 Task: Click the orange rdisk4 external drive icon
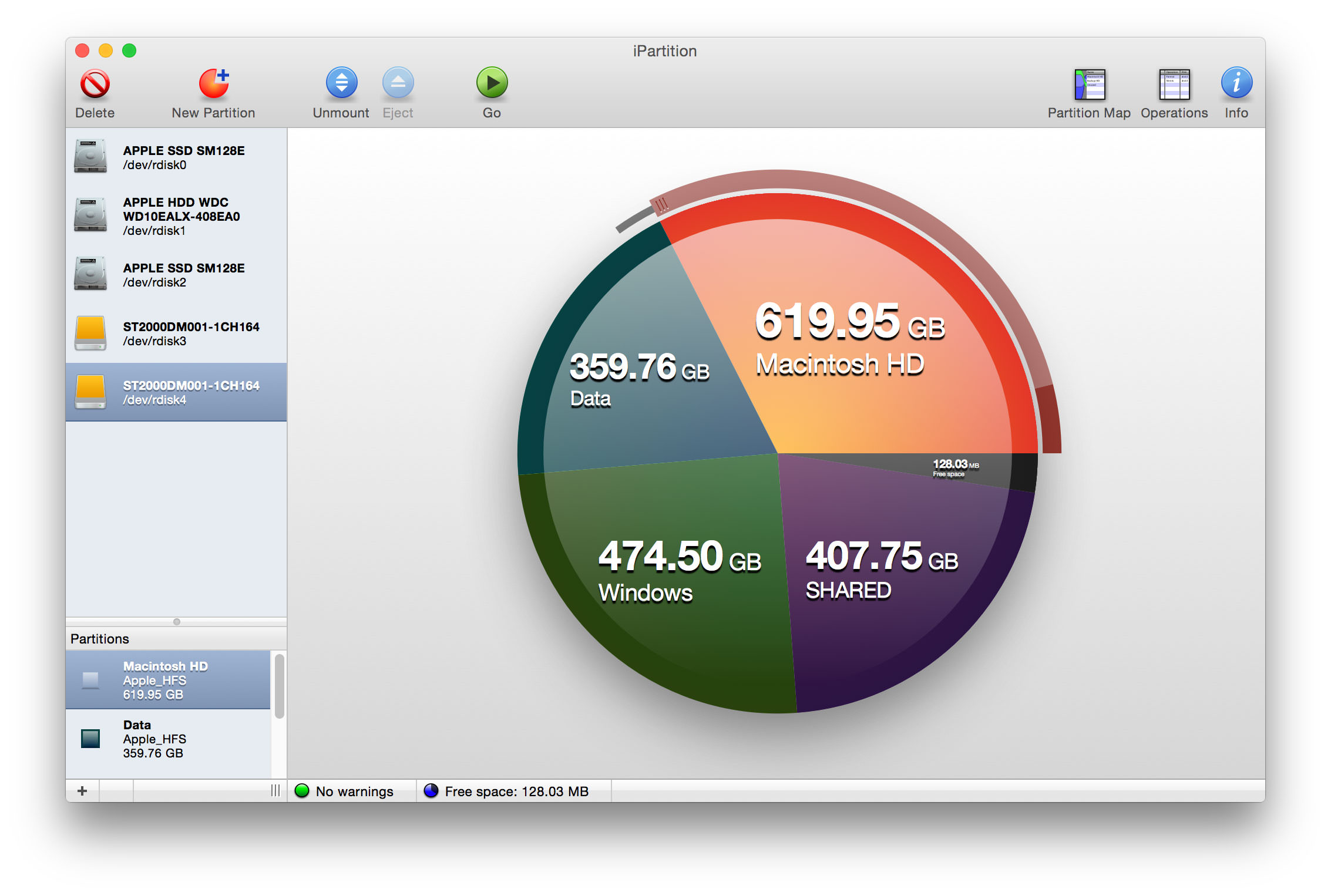(x=90, y=392)
